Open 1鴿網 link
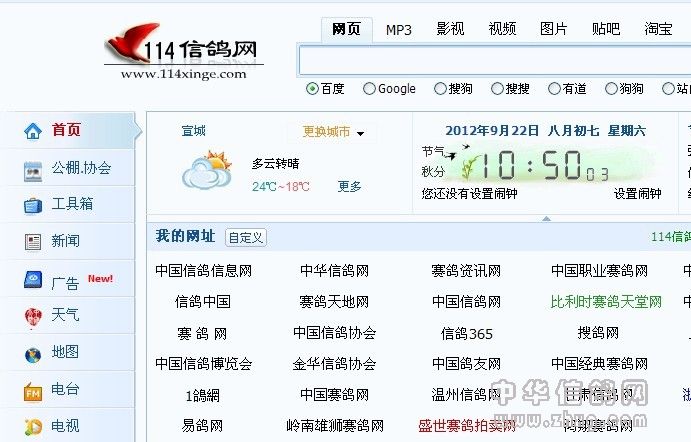 [203, 396]
